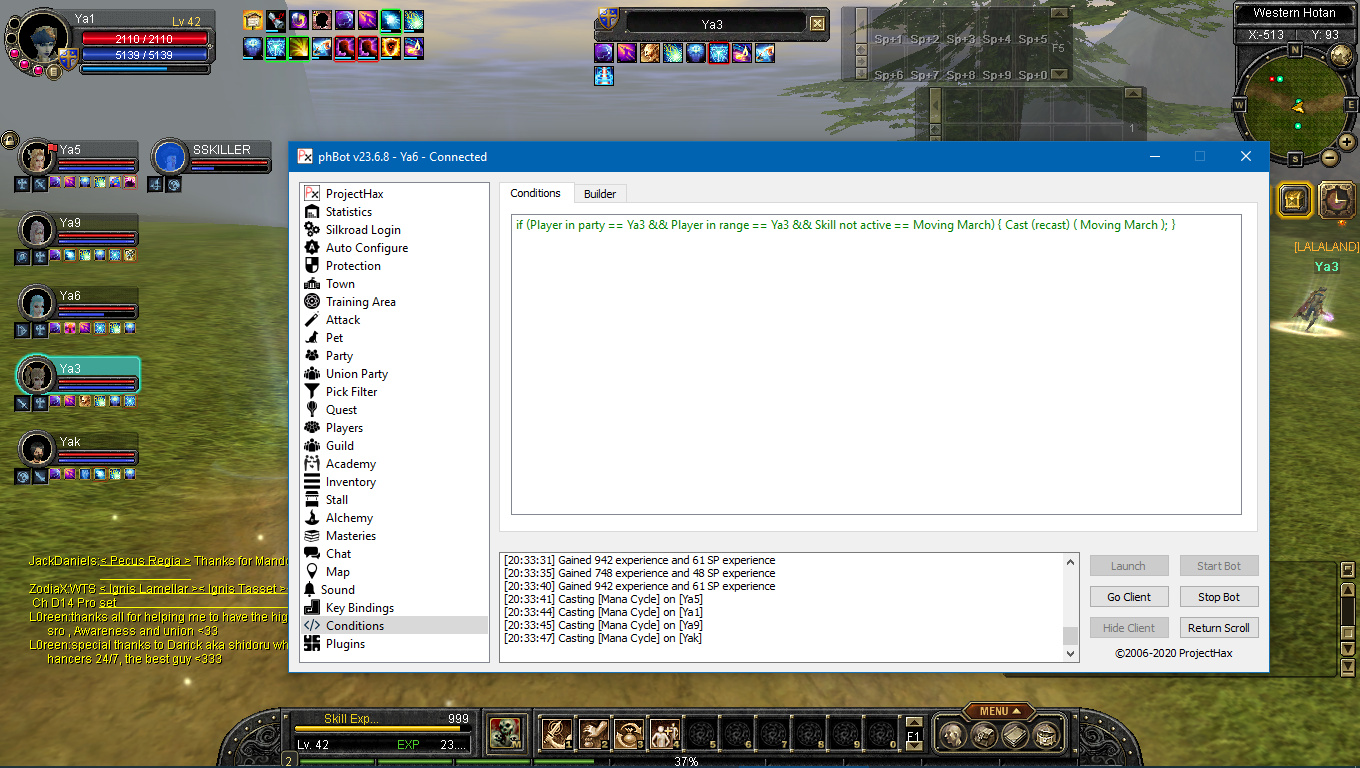This screenshot has width=1360, height=768.
Task: Go to the Alchemy section
Action: pos(349,518)
